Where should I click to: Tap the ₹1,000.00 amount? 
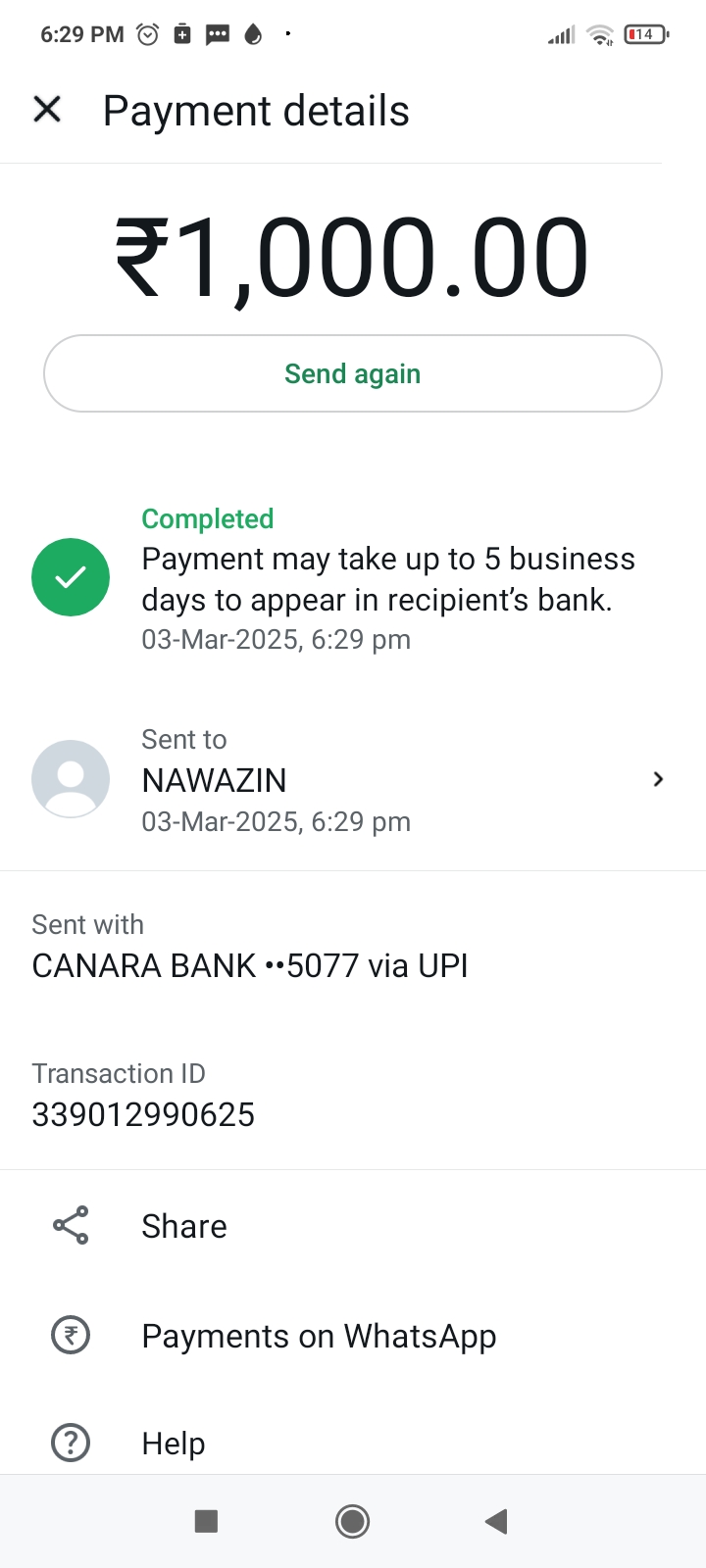pos(352,258)
